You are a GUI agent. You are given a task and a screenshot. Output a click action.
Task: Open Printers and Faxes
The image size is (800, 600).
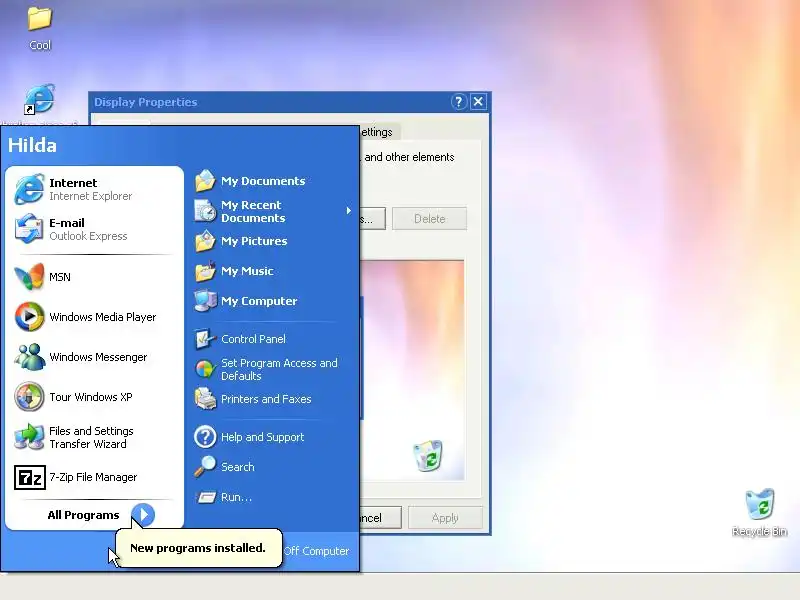point(271,399)
